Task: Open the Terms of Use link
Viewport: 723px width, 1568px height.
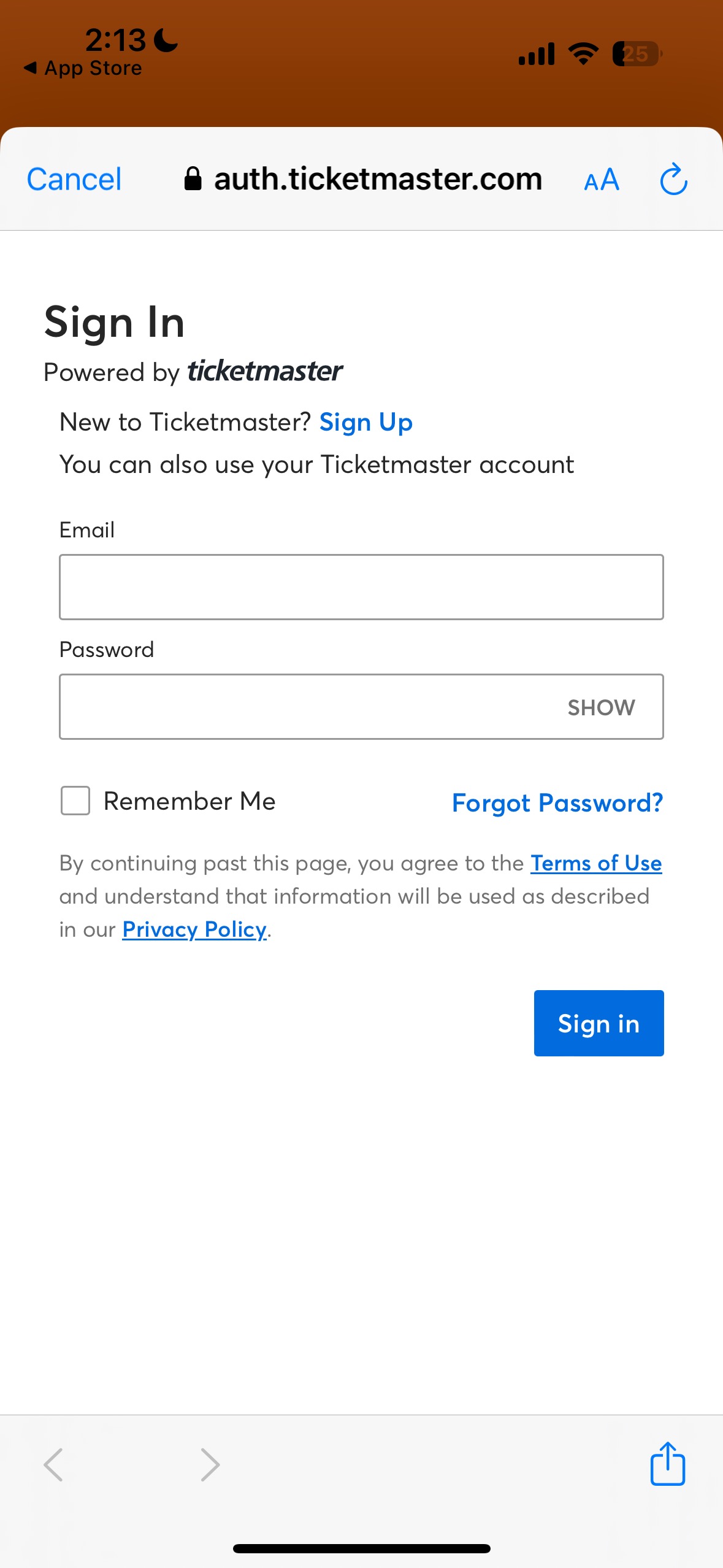Action: click(596, 863)
